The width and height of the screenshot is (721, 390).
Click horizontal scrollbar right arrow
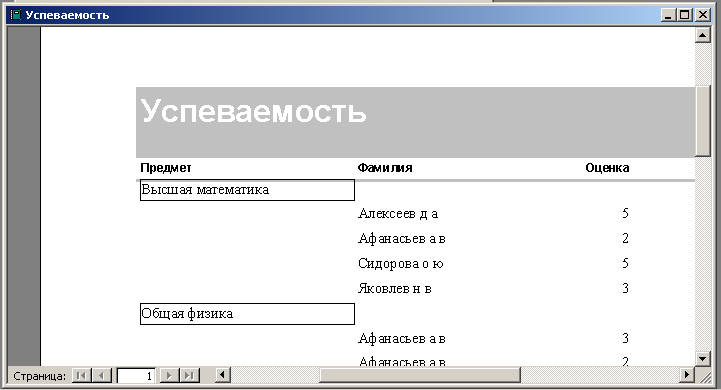coord(687,375)
